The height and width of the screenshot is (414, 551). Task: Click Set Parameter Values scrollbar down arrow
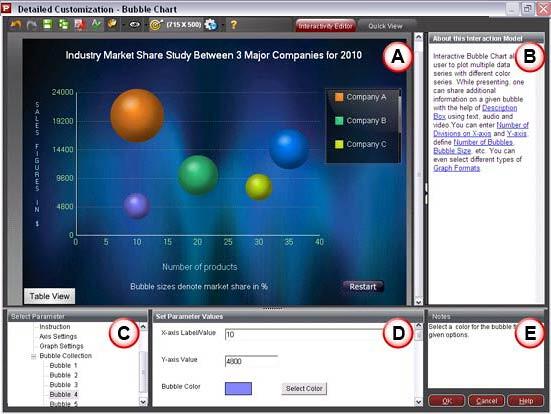coord(419,402)
